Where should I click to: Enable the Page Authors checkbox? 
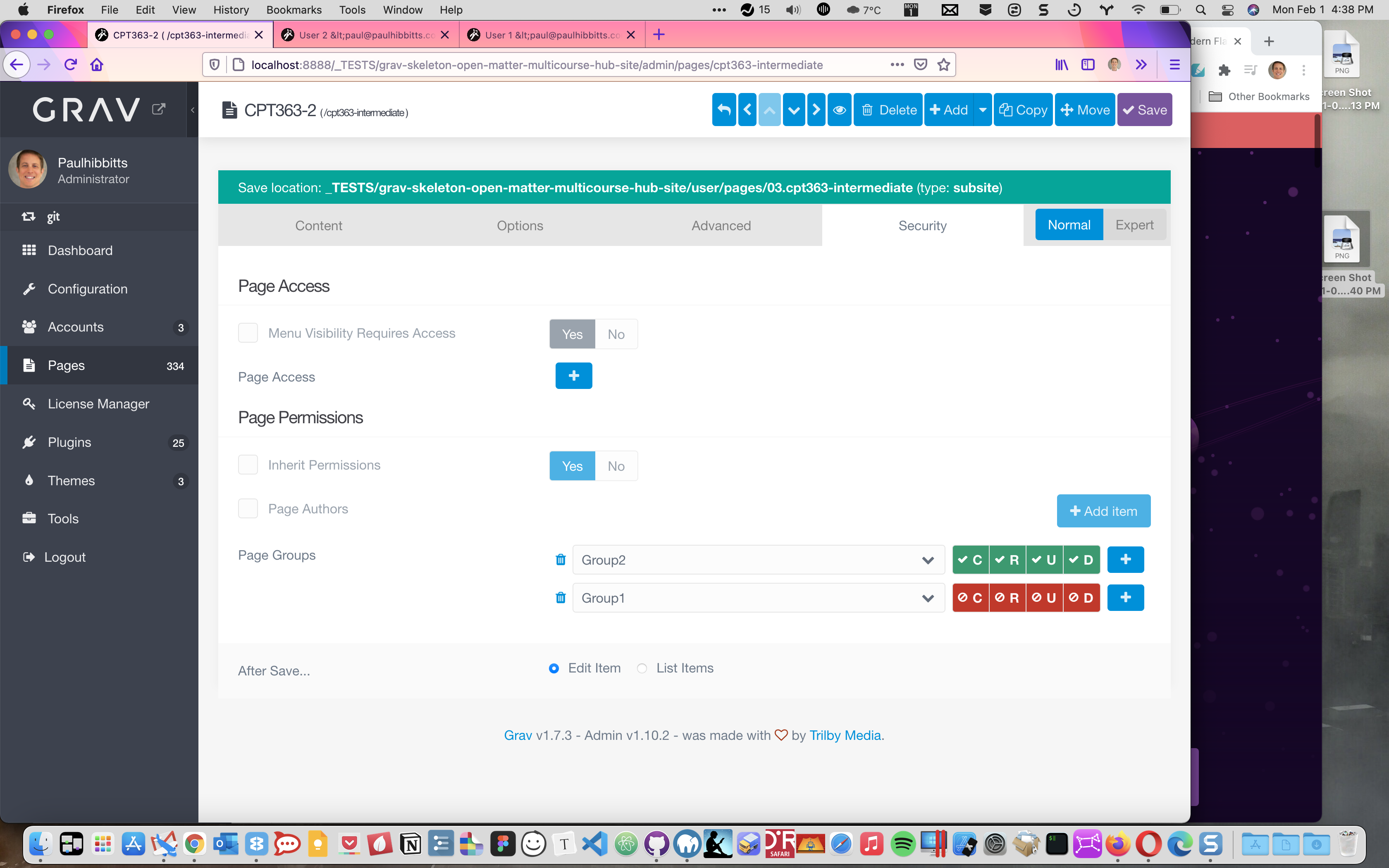248,508
